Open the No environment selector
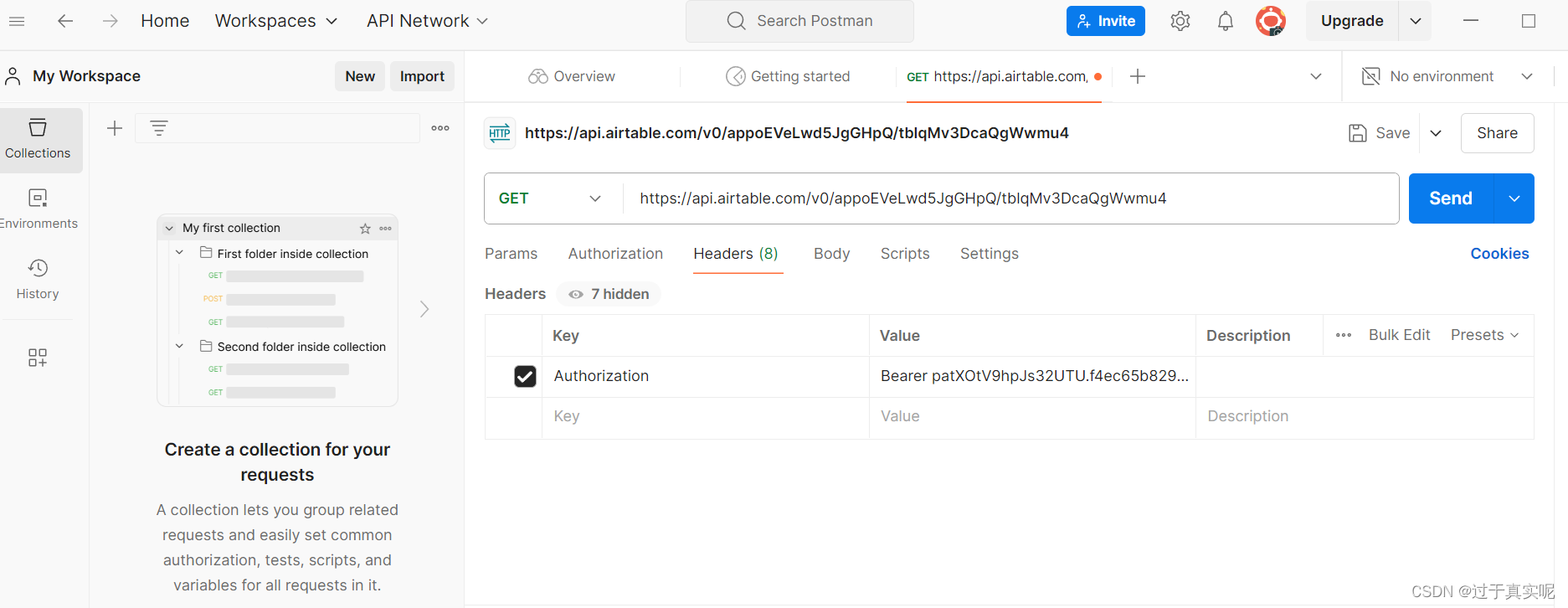This screenshot has width=1568, height=608. click(x=1447, y=76)
